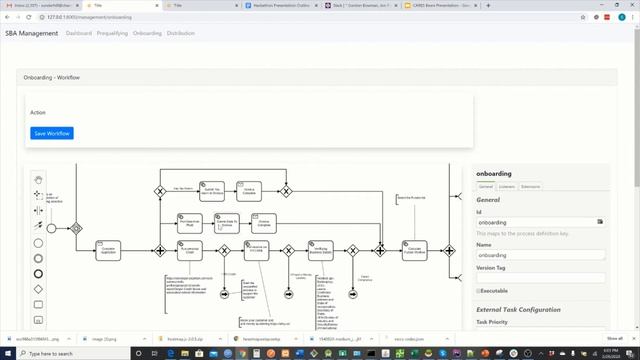The height and width of the screenshot is (360, 640).
Task: Open options for the fourth download item
Action: [x=296, y=339]
